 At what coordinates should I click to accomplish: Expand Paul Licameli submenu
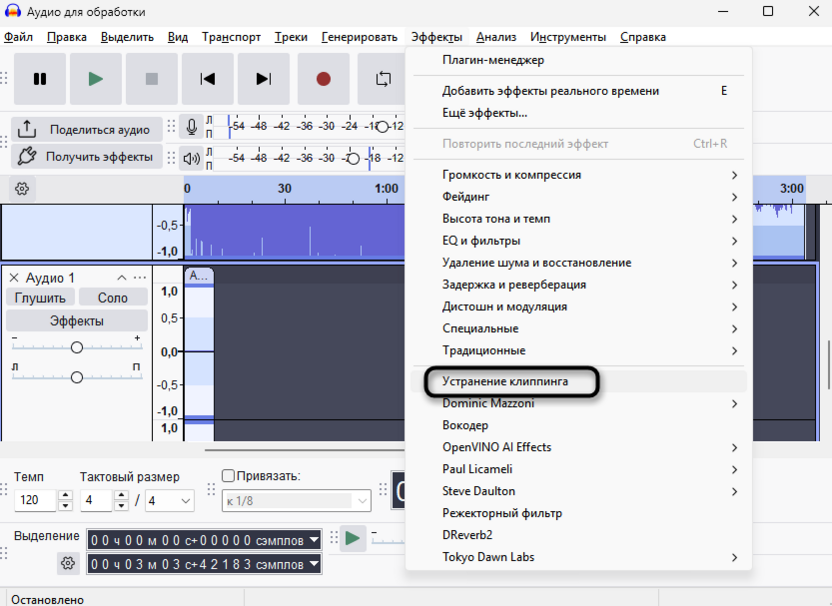578,469
